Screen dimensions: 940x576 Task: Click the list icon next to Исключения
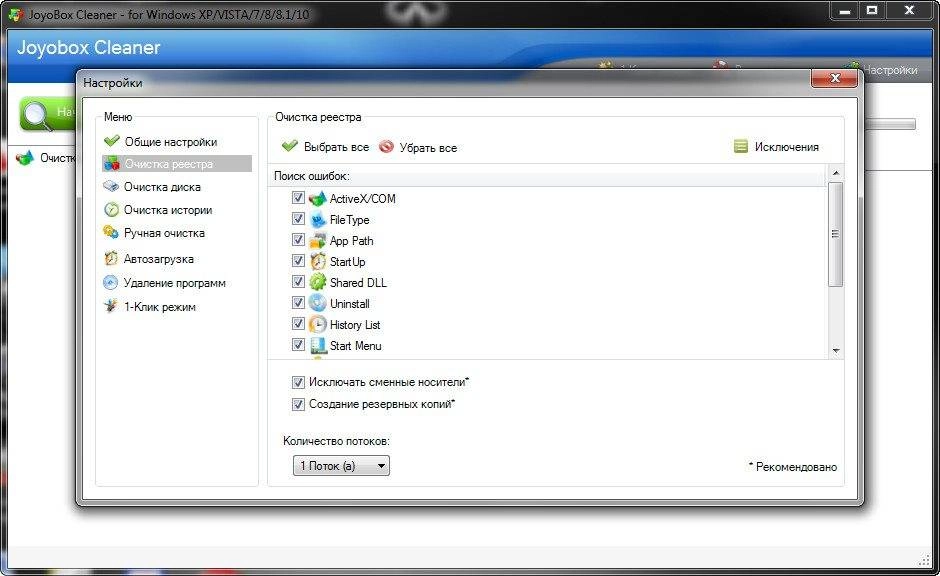point(741,146)
